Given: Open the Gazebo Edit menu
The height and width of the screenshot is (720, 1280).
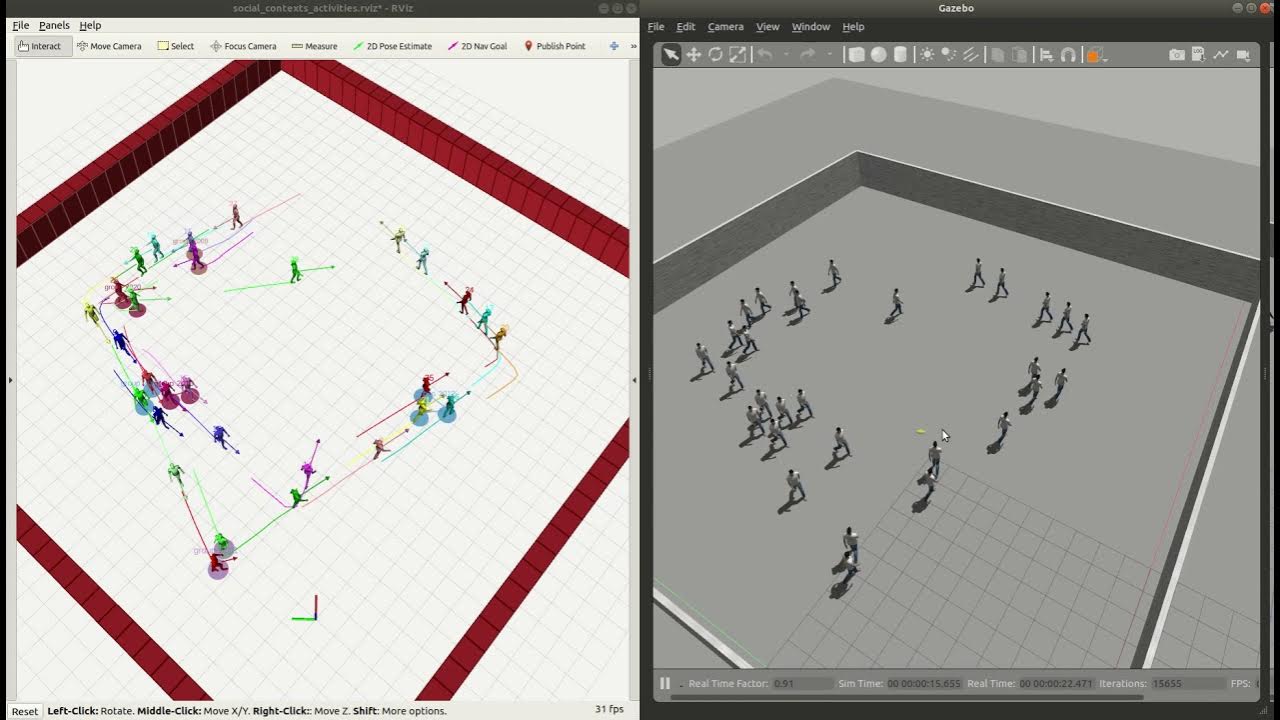Looking at the screenshot, I should [685, 27].
